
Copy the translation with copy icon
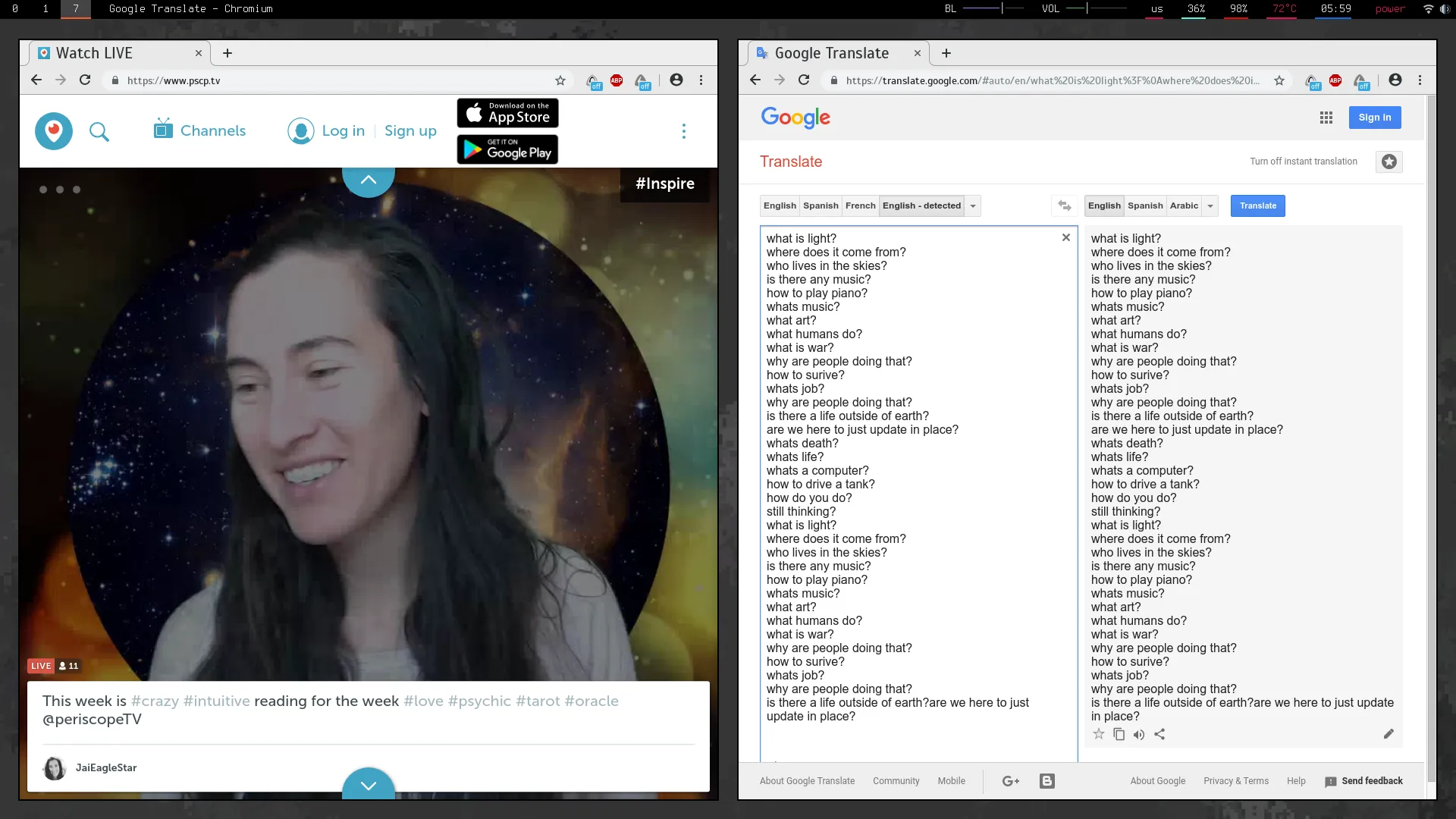1119,734
